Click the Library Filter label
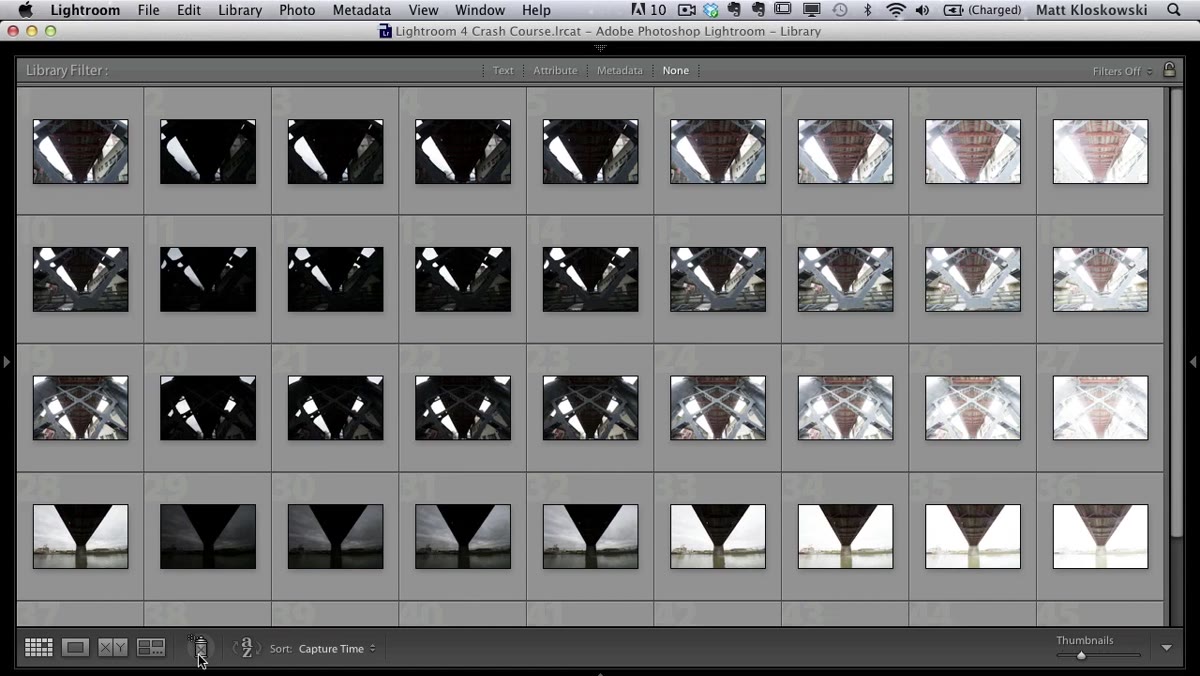Viewport: 1200px width, 676px height. [x=66, y=71]
